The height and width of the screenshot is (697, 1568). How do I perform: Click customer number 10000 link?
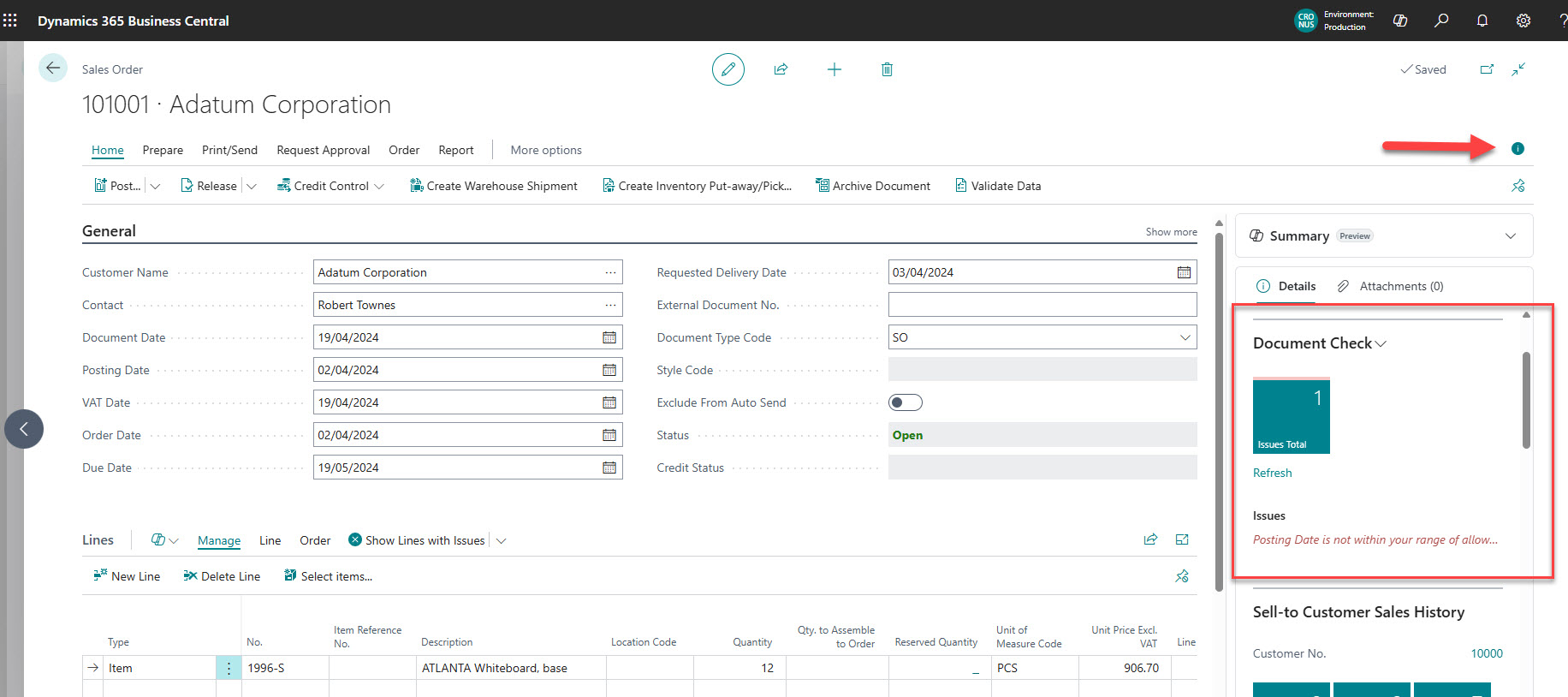(1487, 653)
